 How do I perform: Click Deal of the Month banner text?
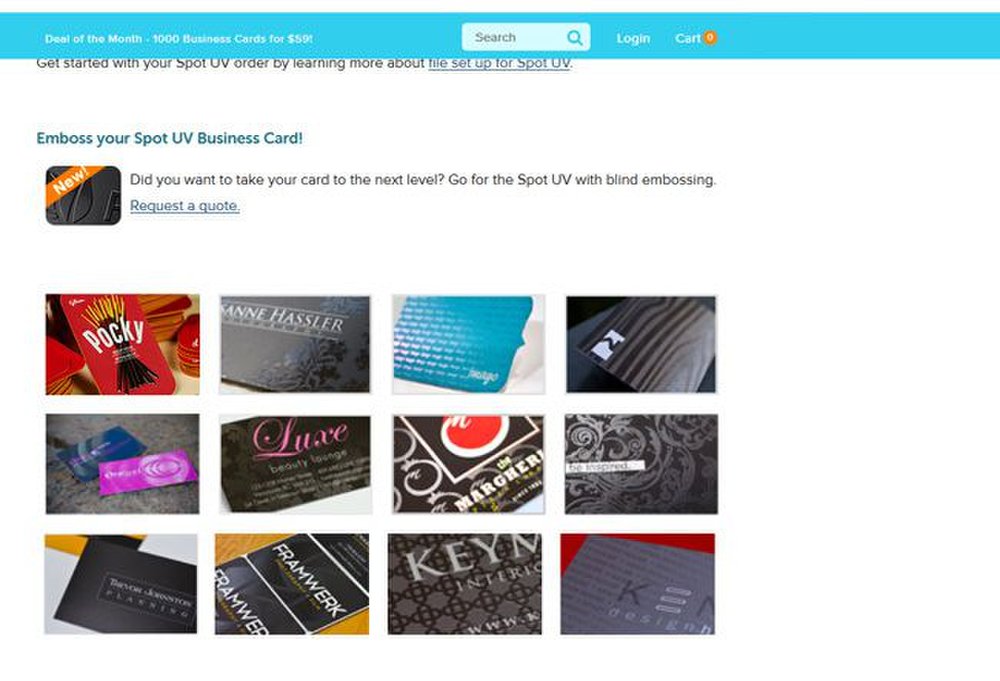(179, 39)
